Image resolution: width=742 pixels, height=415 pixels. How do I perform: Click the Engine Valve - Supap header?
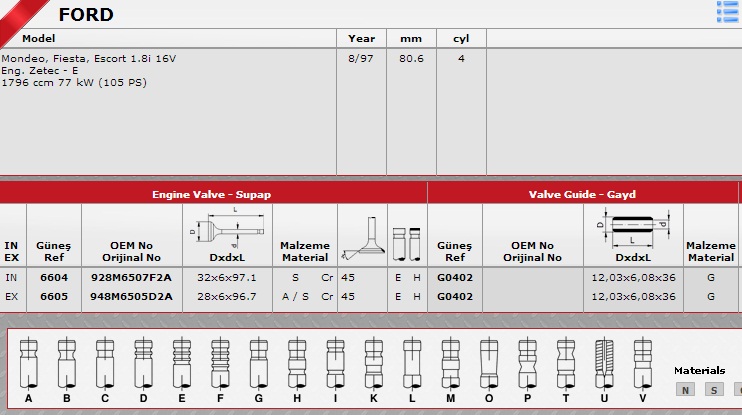(x=212, y=194)
